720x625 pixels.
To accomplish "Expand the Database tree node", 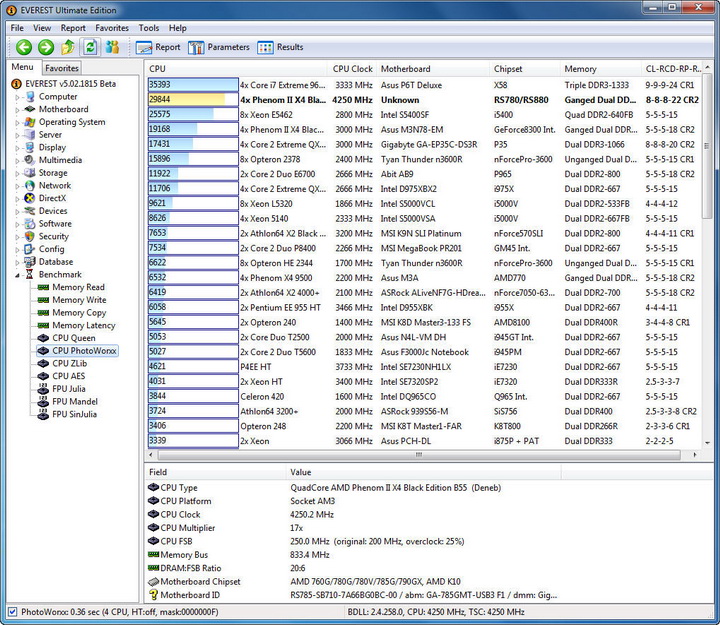I will click(x=17, y=262).
